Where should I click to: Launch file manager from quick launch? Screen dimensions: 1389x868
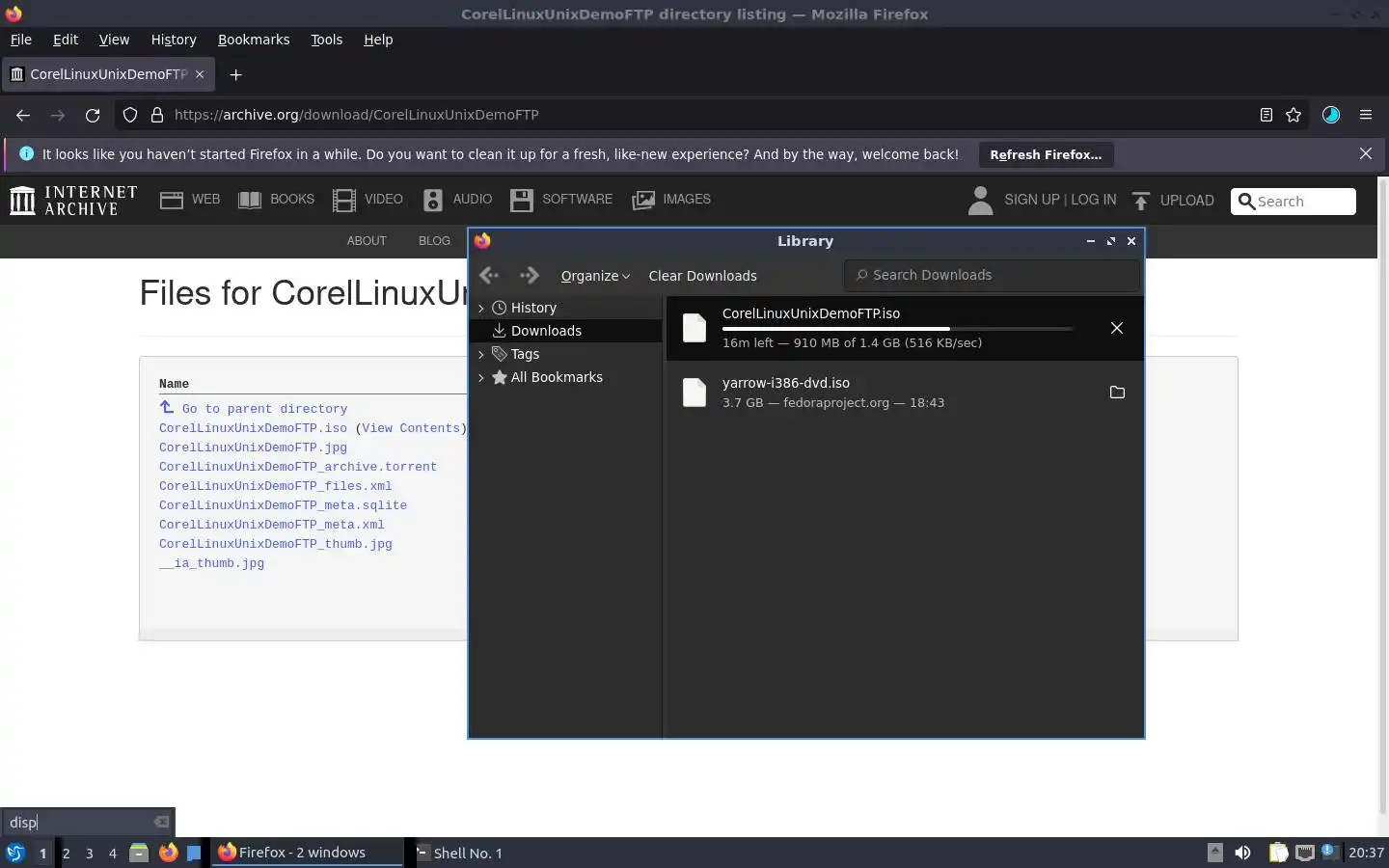(139, 853)
